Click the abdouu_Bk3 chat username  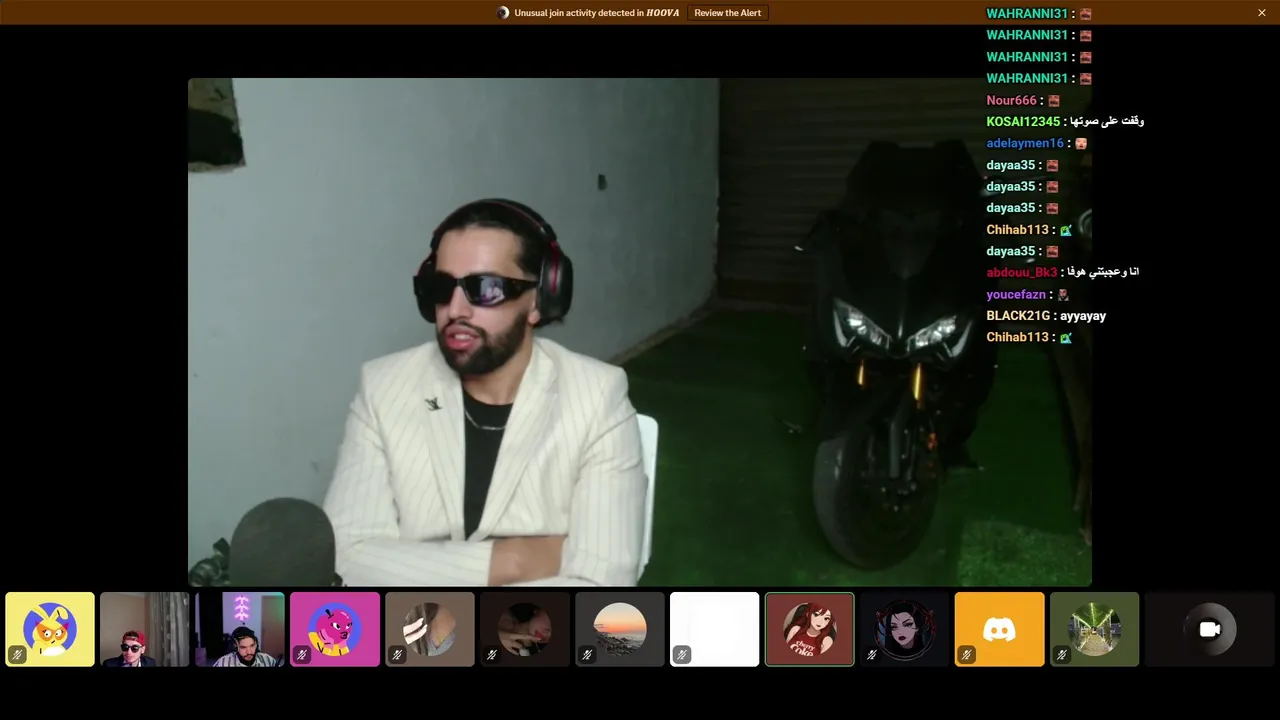1022,272
